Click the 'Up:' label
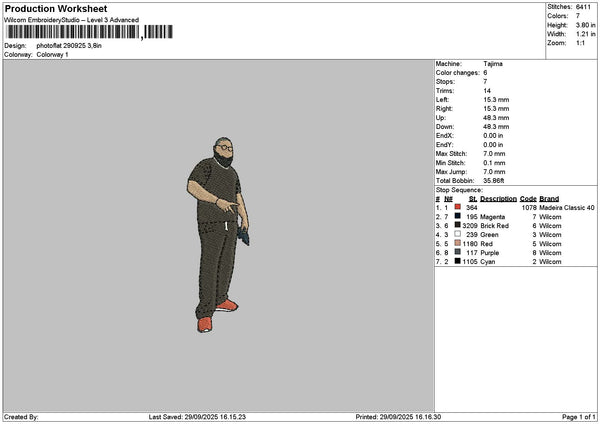Image resolution: width=600 pixels, height=424 pixels. [x=441, y=118]
